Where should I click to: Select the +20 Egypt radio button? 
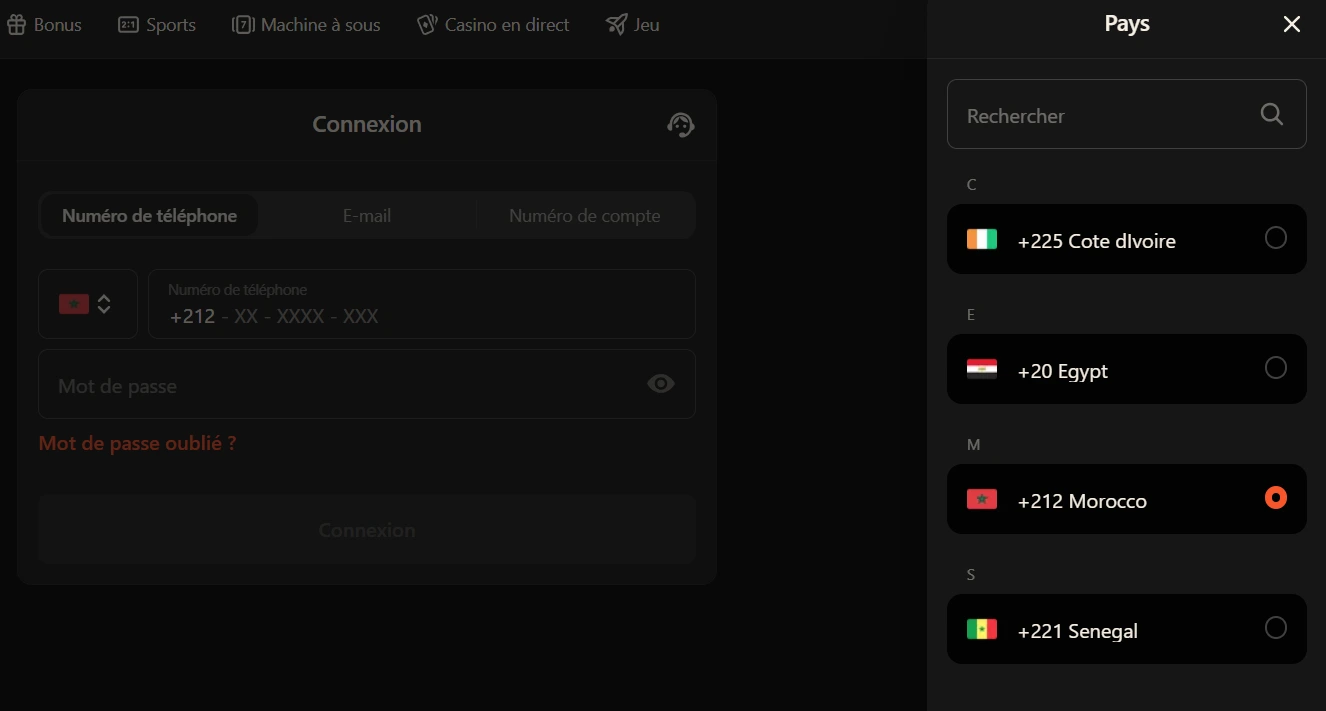point(1276,368)
